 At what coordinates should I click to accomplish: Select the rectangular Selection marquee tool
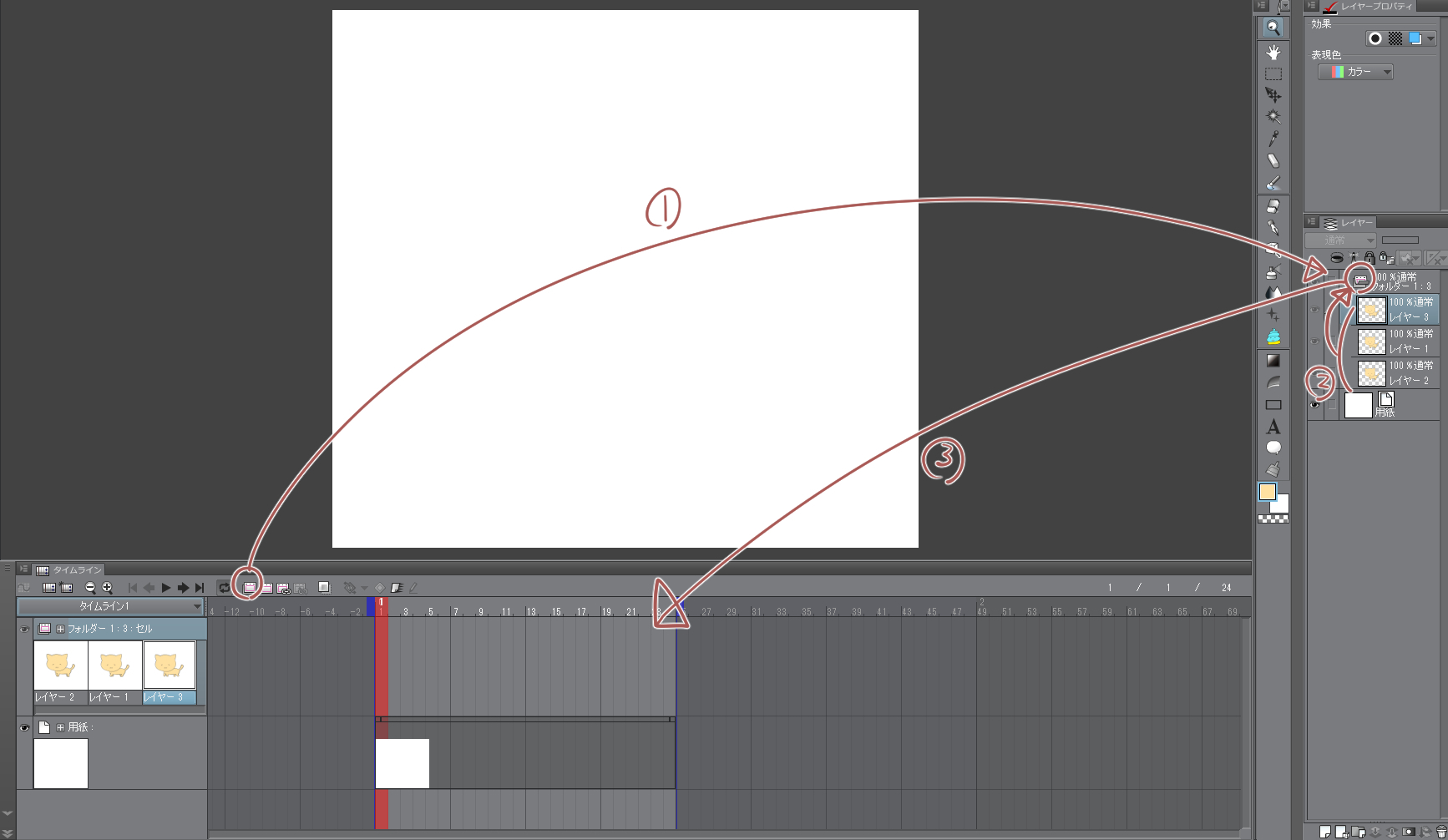pos(1273,74)
